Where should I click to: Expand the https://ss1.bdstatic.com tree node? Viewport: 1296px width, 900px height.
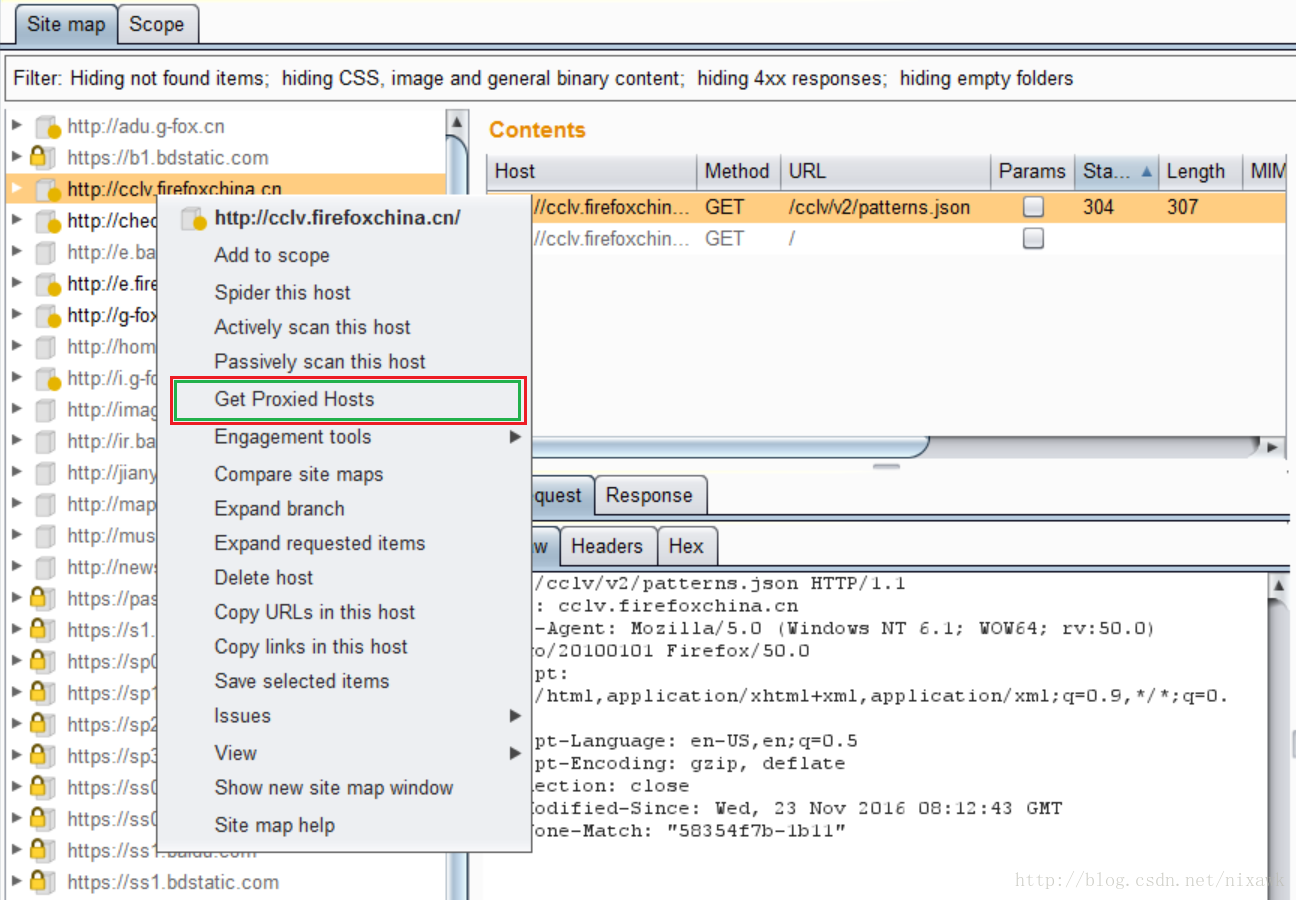pos(16,881)
